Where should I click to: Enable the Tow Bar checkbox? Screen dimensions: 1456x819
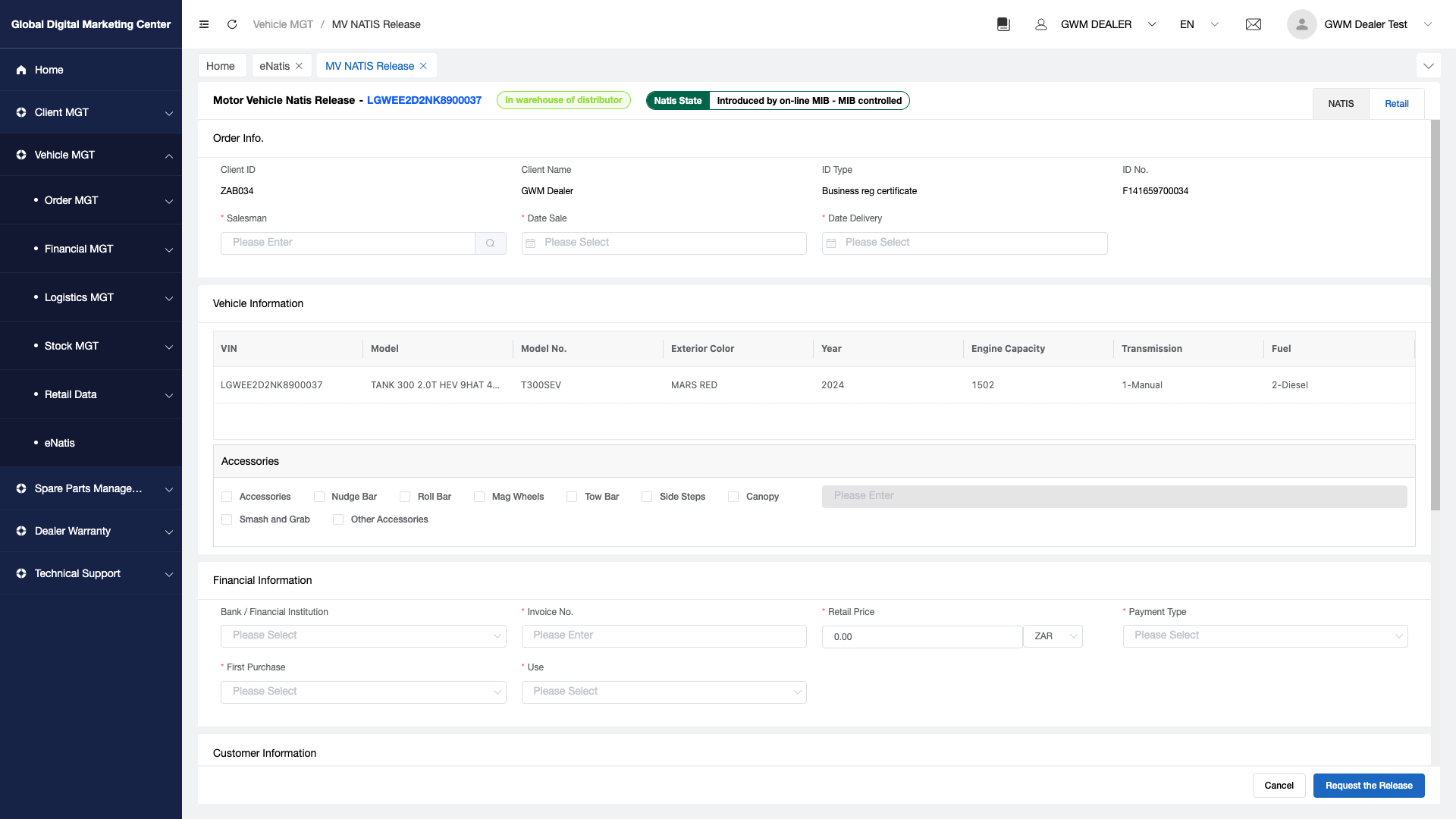coord(572,497)
